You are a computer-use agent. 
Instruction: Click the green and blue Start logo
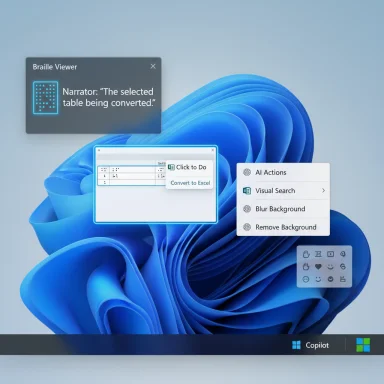363,345
